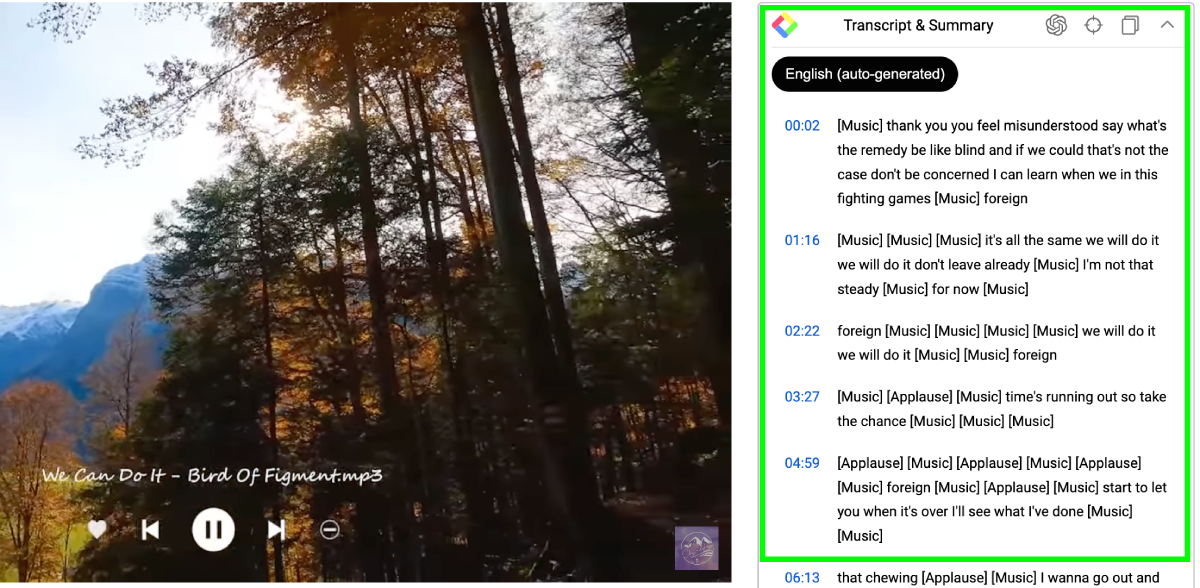The image size is (1200, 588).
Task: Jump to timestamp 03:27
Action: coord(802,397)
